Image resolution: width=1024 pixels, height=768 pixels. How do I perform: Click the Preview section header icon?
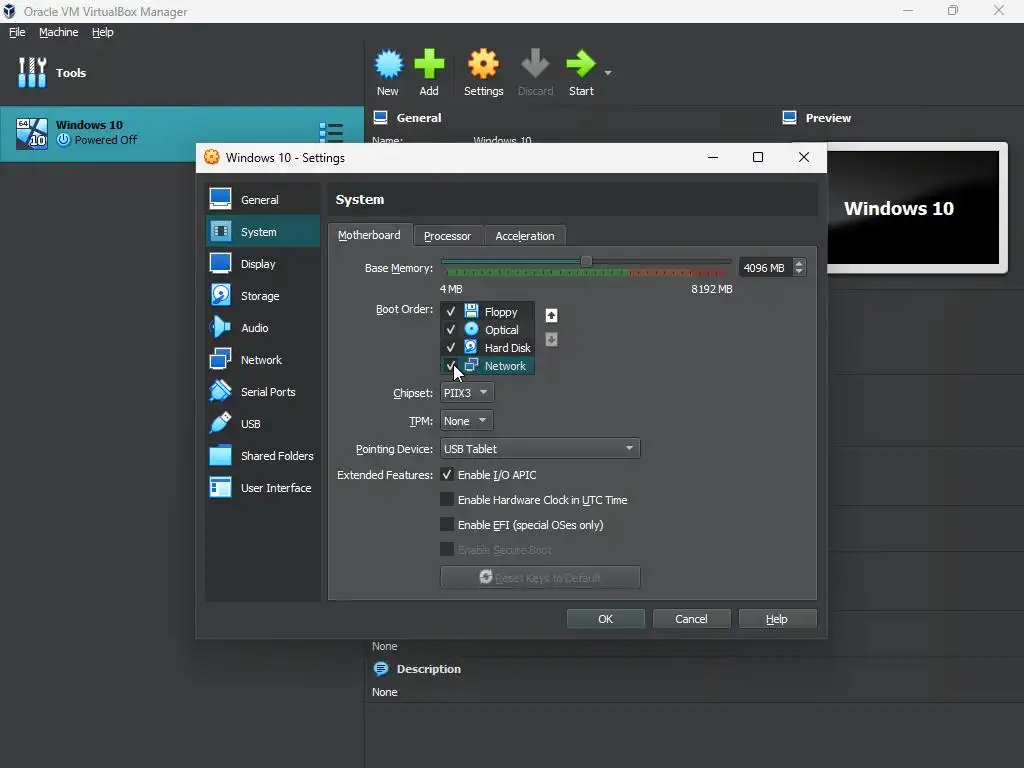click(789, 118)
